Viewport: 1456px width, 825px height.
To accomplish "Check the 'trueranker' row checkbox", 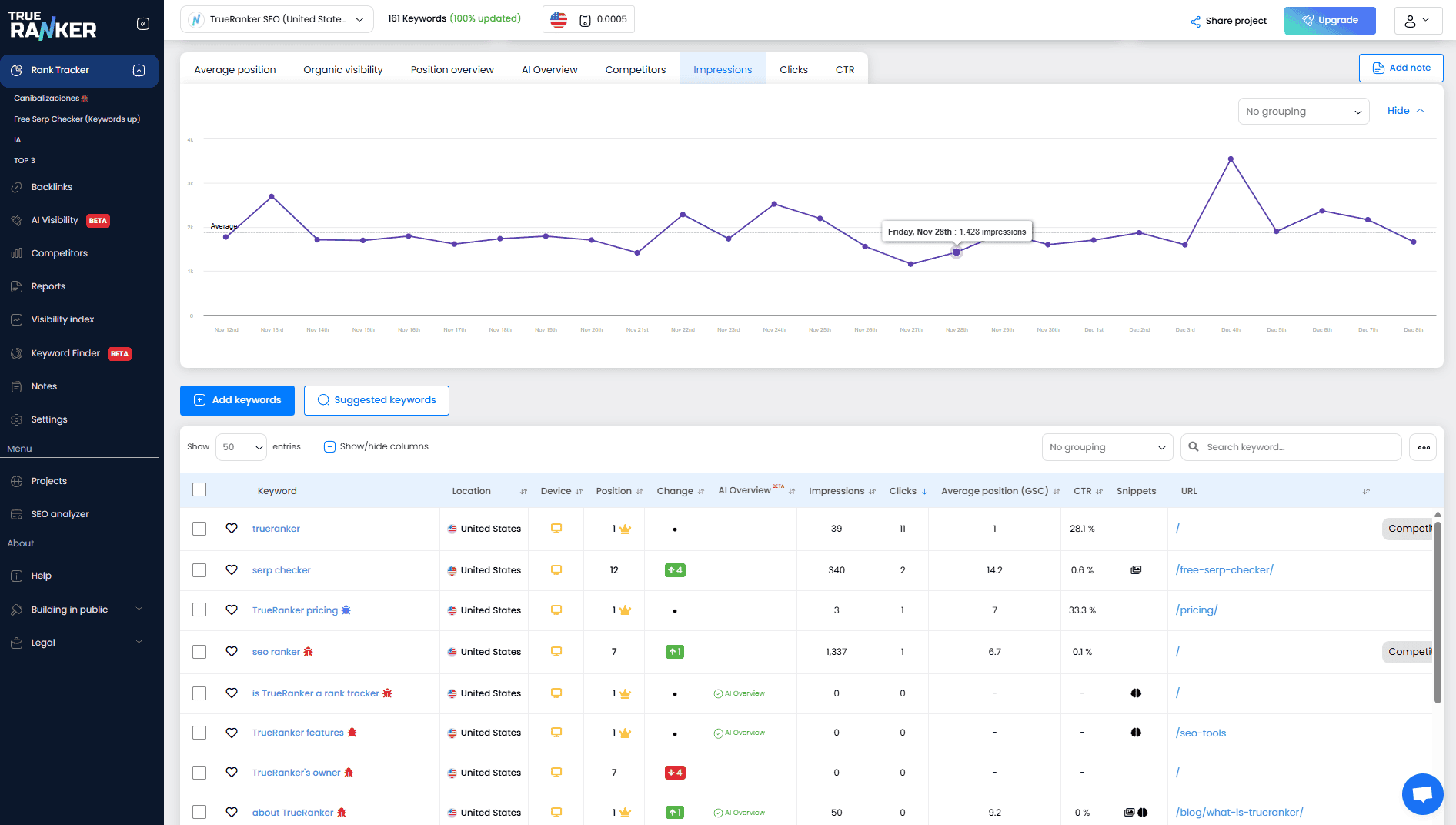I will point(199,529).
